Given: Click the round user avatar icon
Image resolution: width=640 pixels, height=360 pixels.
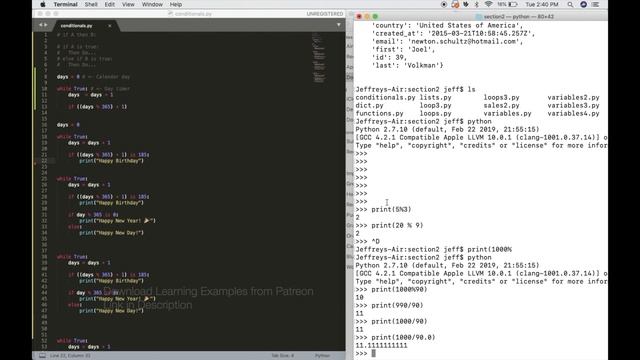Looking at the screenshot, I should (x=584, y=4).
